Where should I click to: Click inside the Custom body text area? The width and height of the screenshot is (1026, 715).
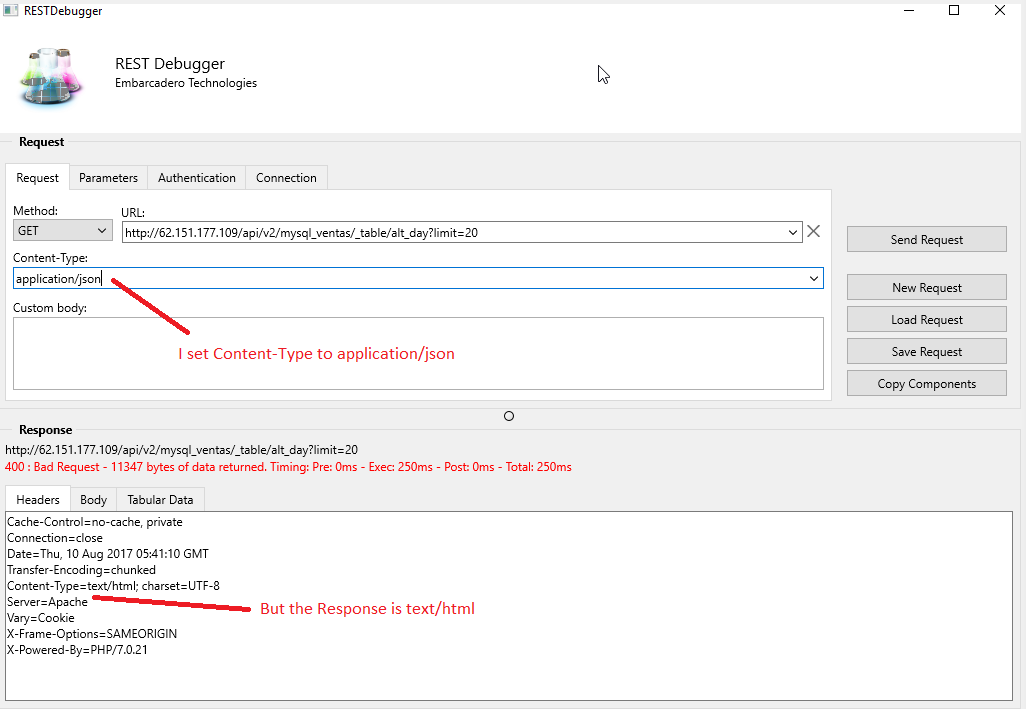coord(418,353)
